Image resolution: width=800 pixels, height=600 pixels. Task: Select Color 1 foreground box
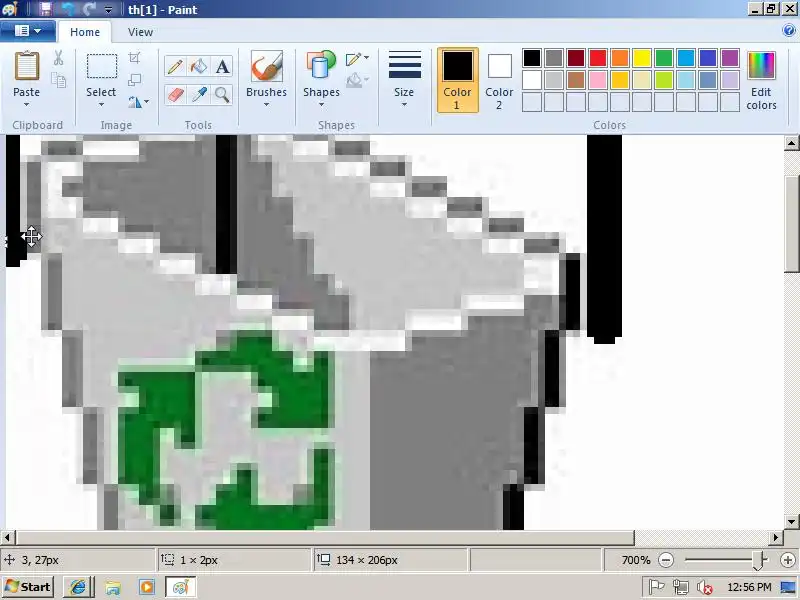click(457, 80)
